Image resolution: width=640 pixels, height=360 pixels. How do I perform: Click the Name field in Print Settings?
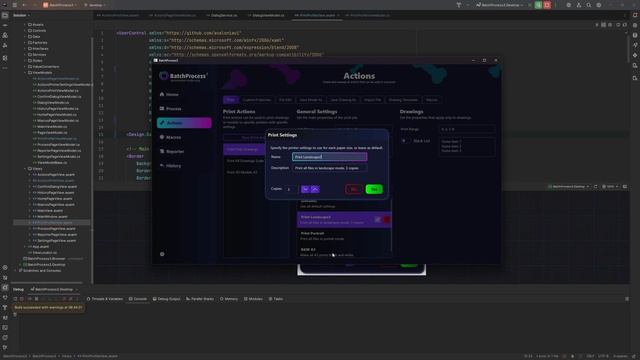(x=329, y=157)
